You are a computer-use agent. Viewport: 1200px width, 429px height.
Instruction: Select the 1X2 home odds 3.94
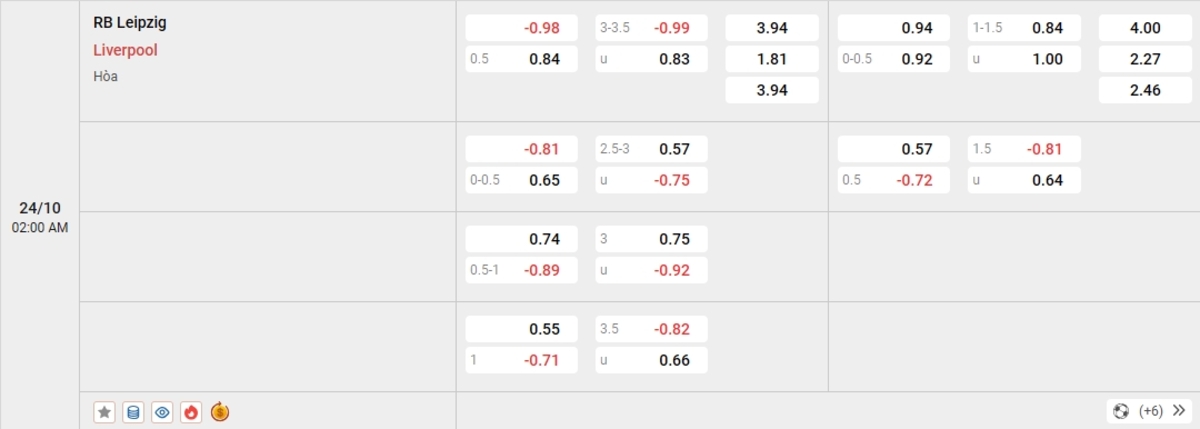[x=772, y=28]
